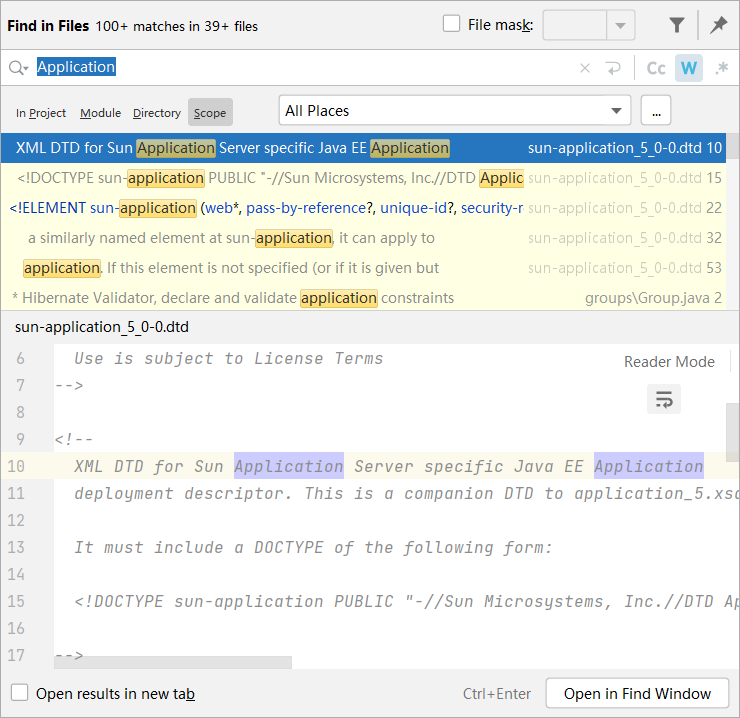
Task: Click line 6 'Use is subject to License Terms'
Action: click(x=228, y=358)
